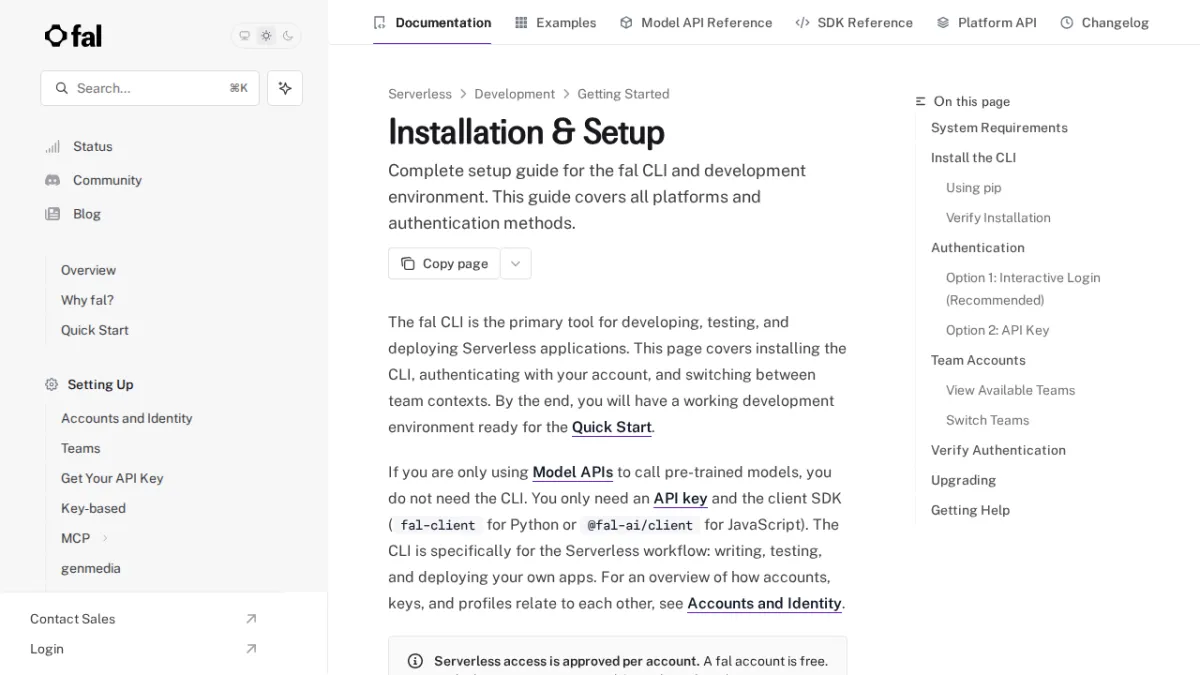Click Contact Sales link
Viewport: 1200px width, 675px height.
coord(72,619)
